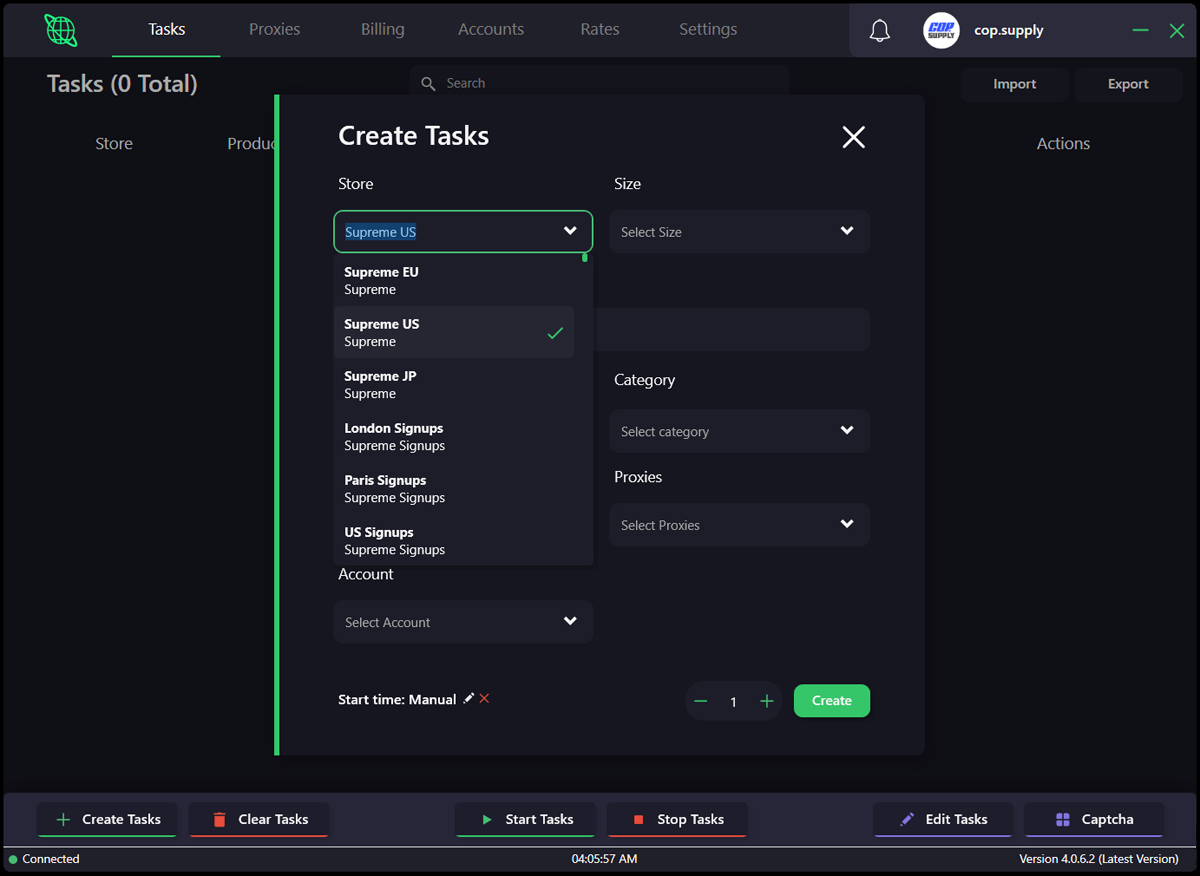
Task: Expand the Select Size dropdown
Action: [739, 232]
